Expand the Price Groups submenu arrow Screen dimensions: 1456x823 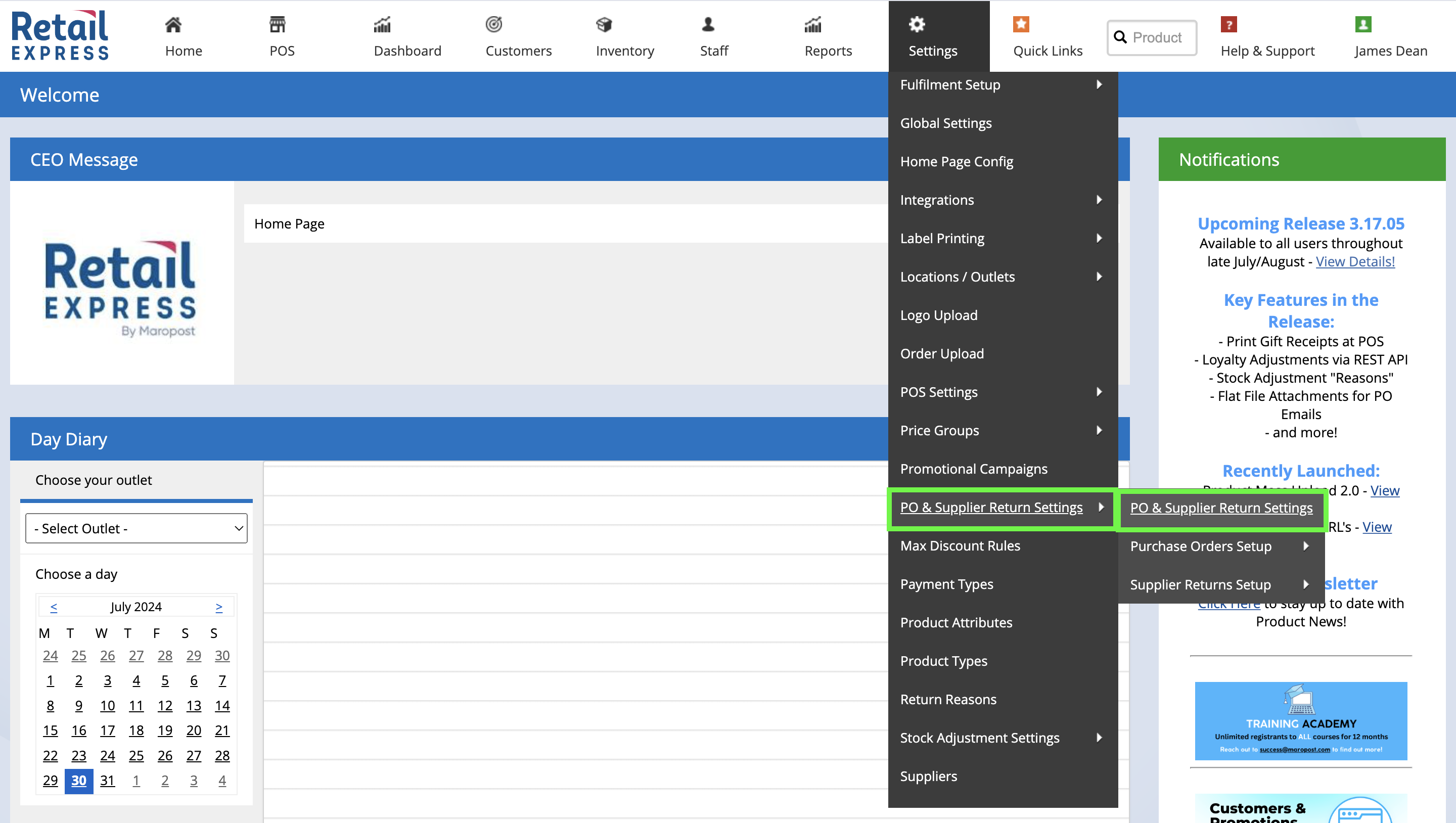pyautogui.click(x=1099, y=430)
